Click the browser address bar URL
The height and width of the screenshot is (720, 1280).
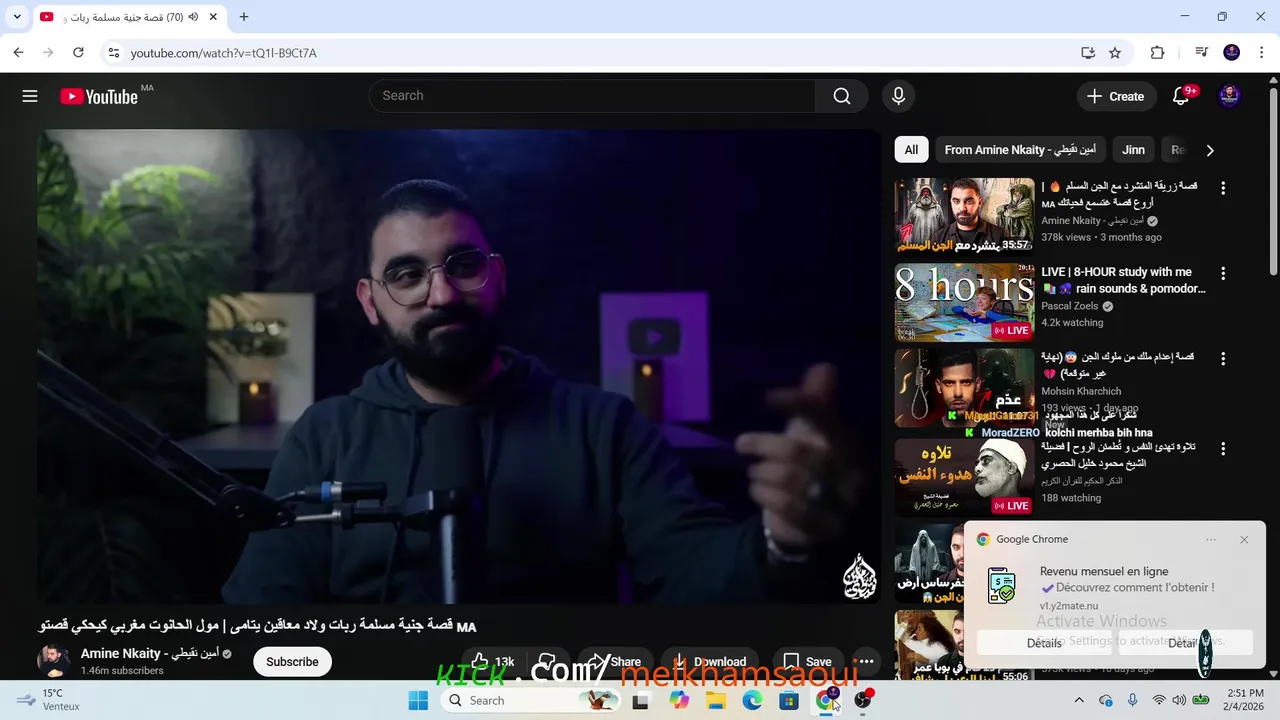click(x=223, y=53)
